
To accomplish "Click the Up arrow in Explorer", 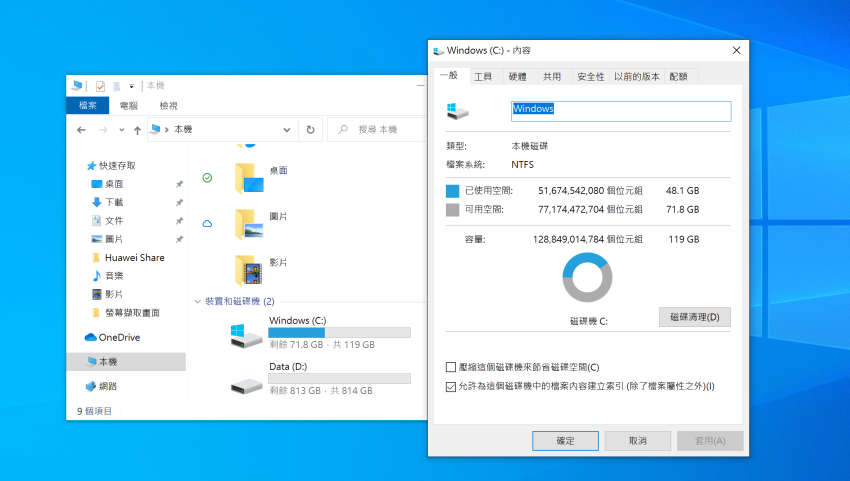I will (x=137, y=130).
